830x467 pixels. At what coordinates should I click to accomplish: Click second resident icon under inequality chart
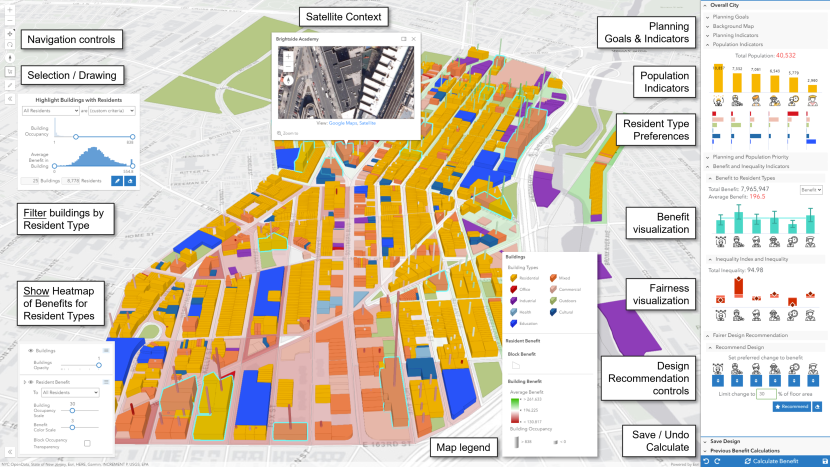738,316
